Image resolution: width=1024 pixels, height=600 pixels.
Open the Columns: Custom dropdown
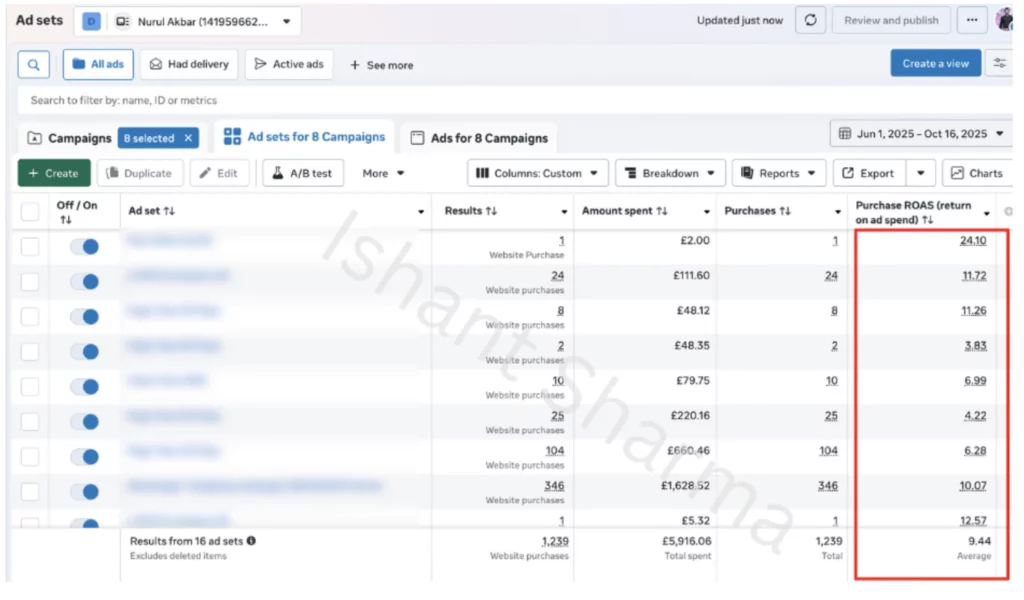(x=537, y=172)
